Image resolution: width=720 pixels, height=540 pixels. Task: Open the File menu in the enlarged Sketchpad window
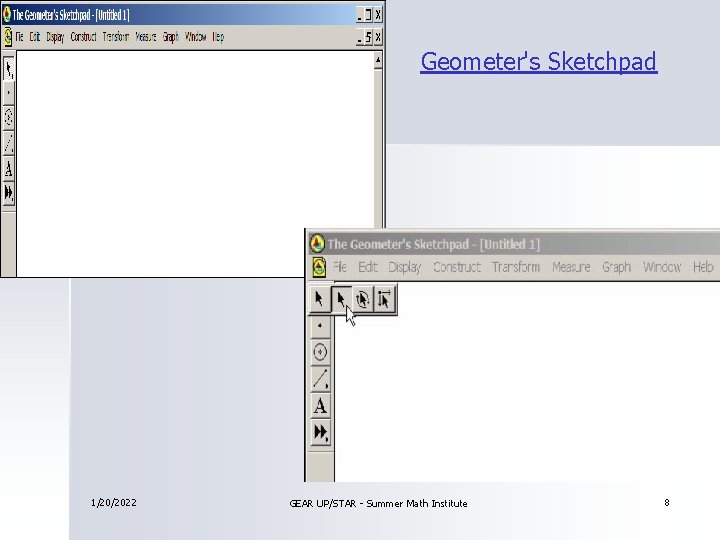click(x=340, y=267)
